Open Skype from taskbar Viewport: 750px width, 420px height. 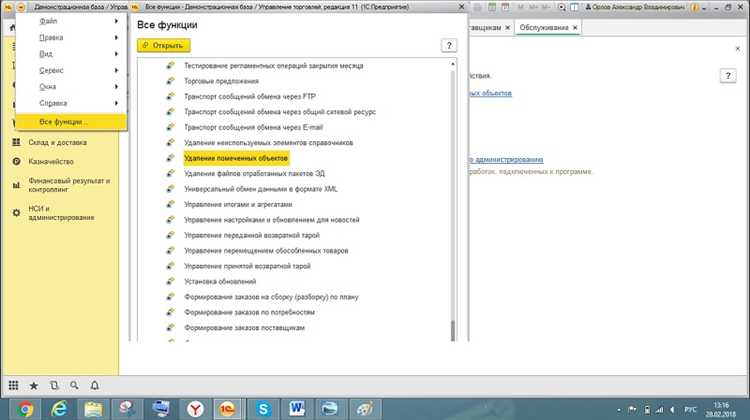(263, 409)
